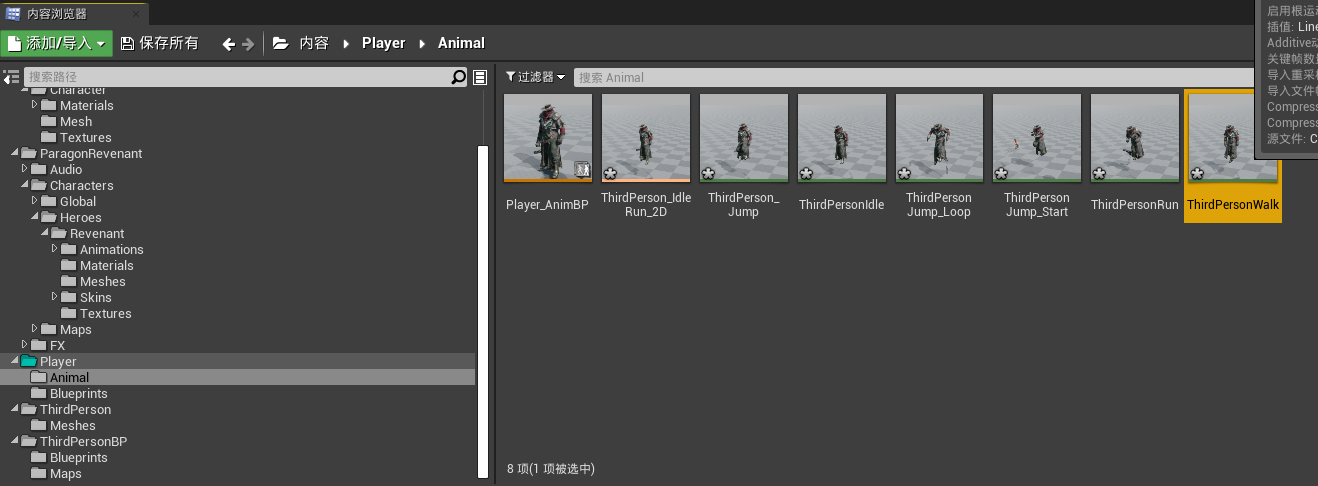Open the breadcrumb arrow between 内容 and Player

click(346, 43)
